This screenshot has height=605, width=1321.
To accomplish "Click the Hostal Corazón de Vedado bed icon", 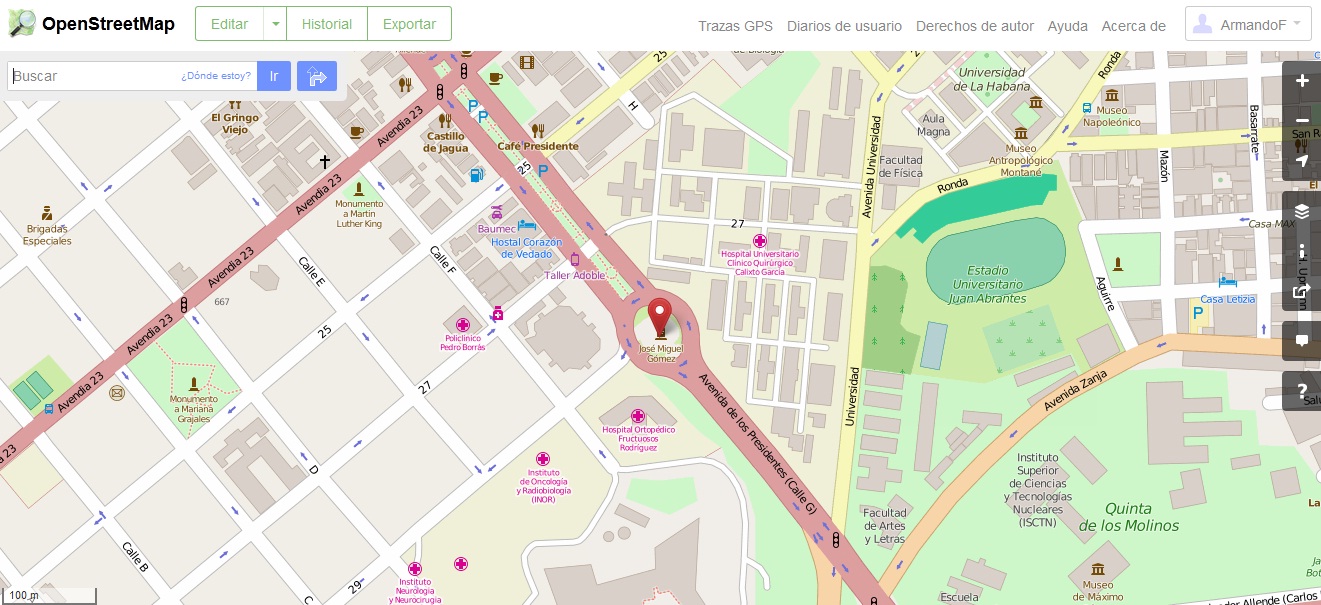I will [527, 226].
